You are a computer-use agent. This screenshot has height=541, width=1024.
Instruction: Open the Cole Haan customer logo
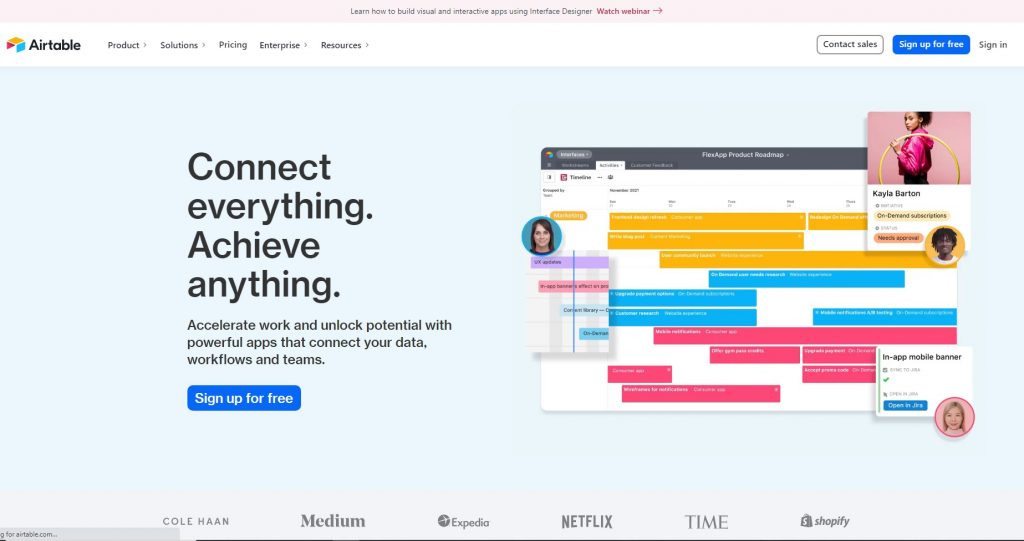point(196,521)
